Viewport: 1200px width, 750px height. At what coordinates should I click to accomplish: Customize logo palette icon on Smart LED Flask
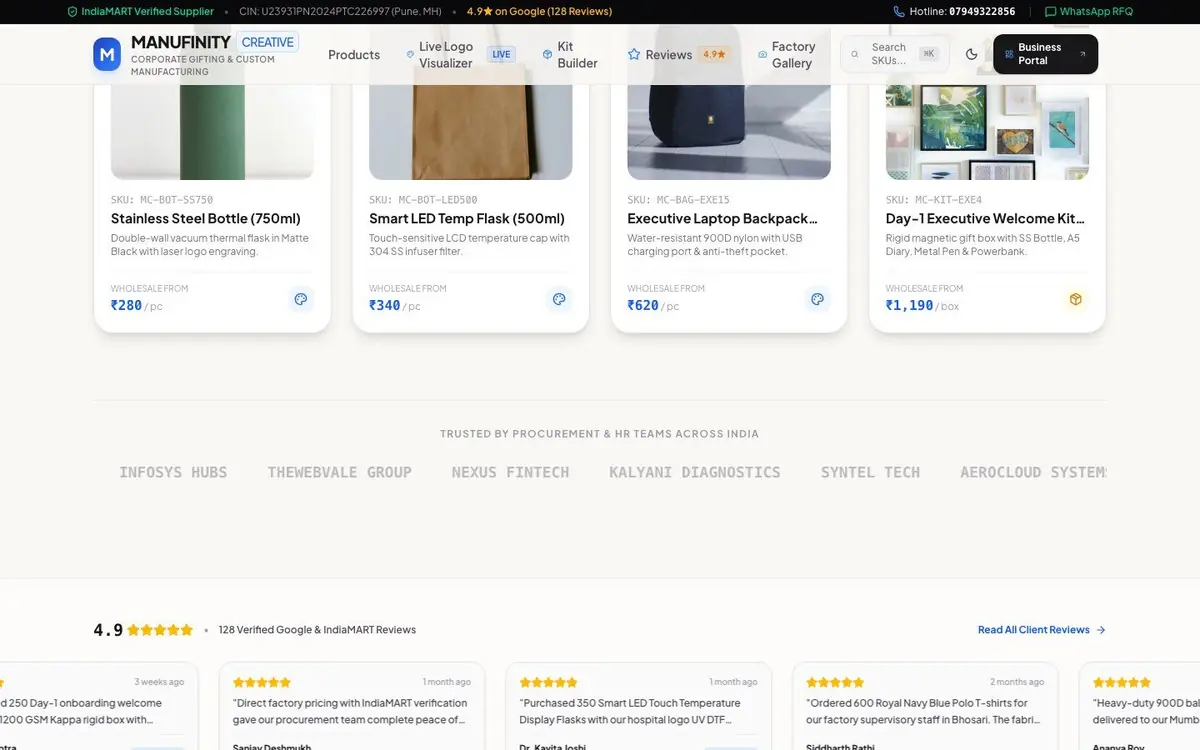coord(559,299)
